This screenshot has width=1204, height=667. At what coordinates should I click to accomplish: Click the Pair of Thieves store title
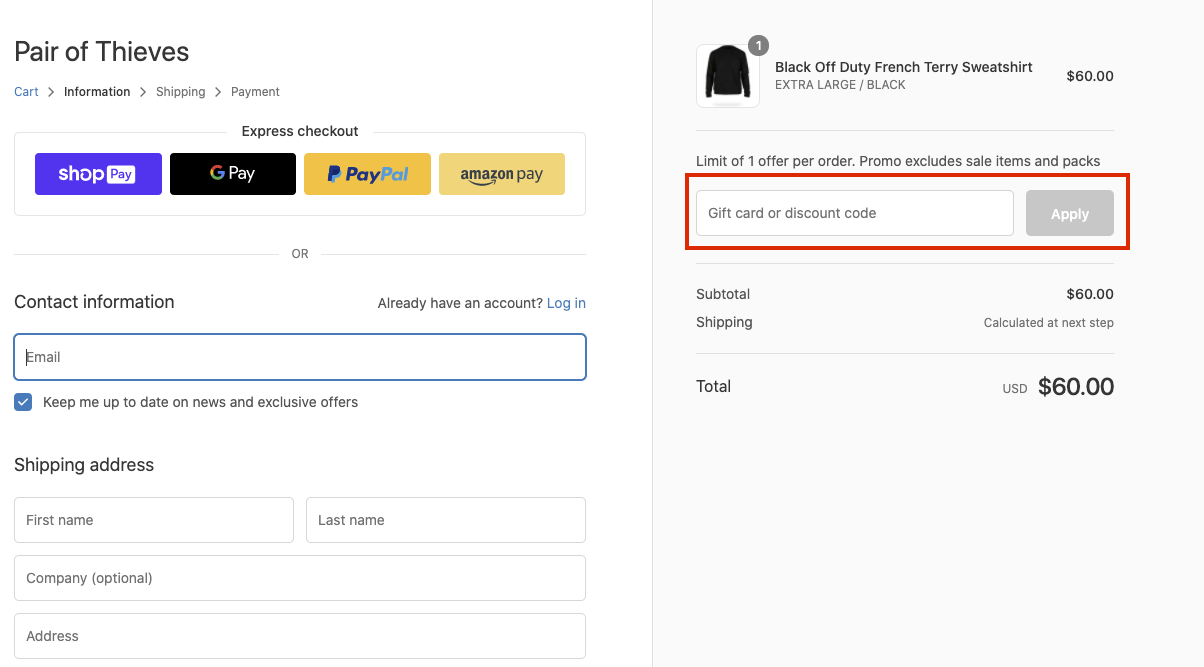tap(101, 51)
